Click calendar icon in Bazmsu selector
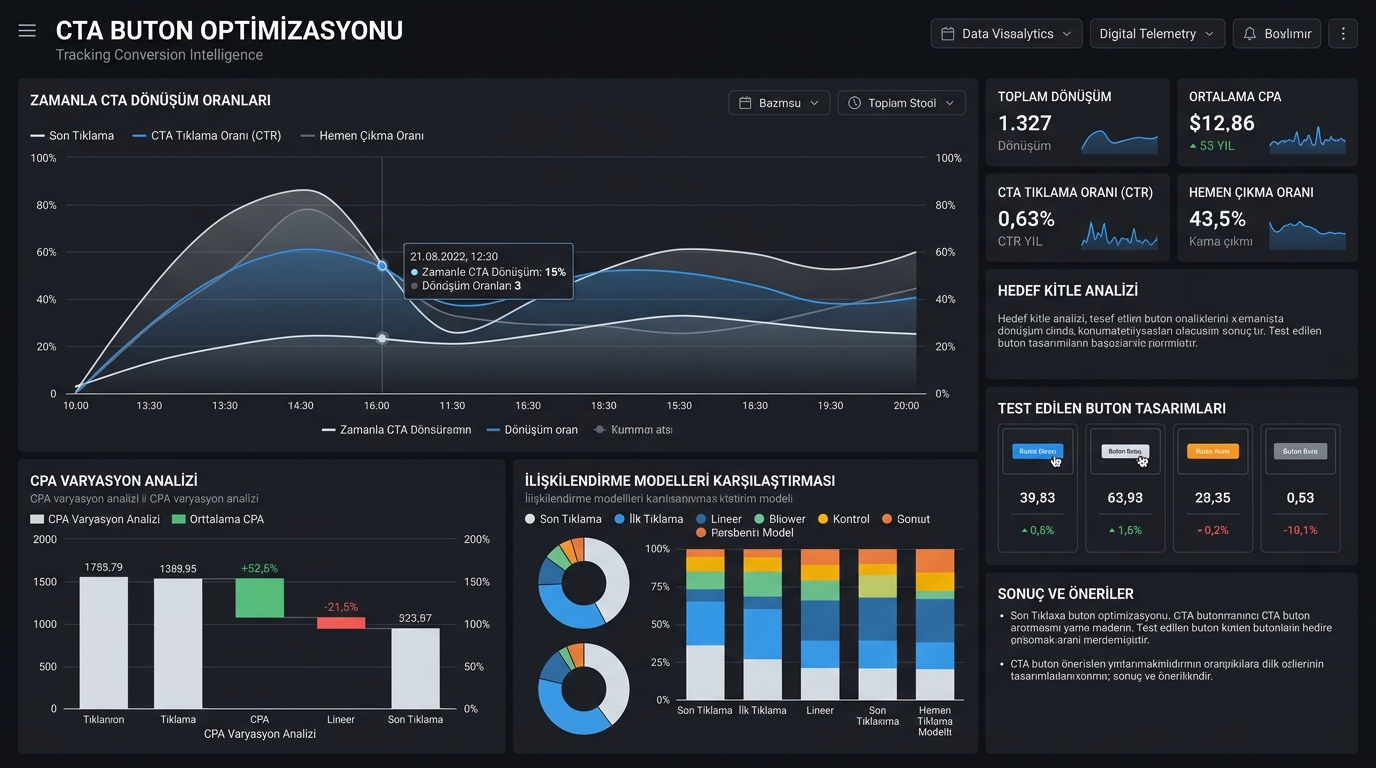 [745, 103]
